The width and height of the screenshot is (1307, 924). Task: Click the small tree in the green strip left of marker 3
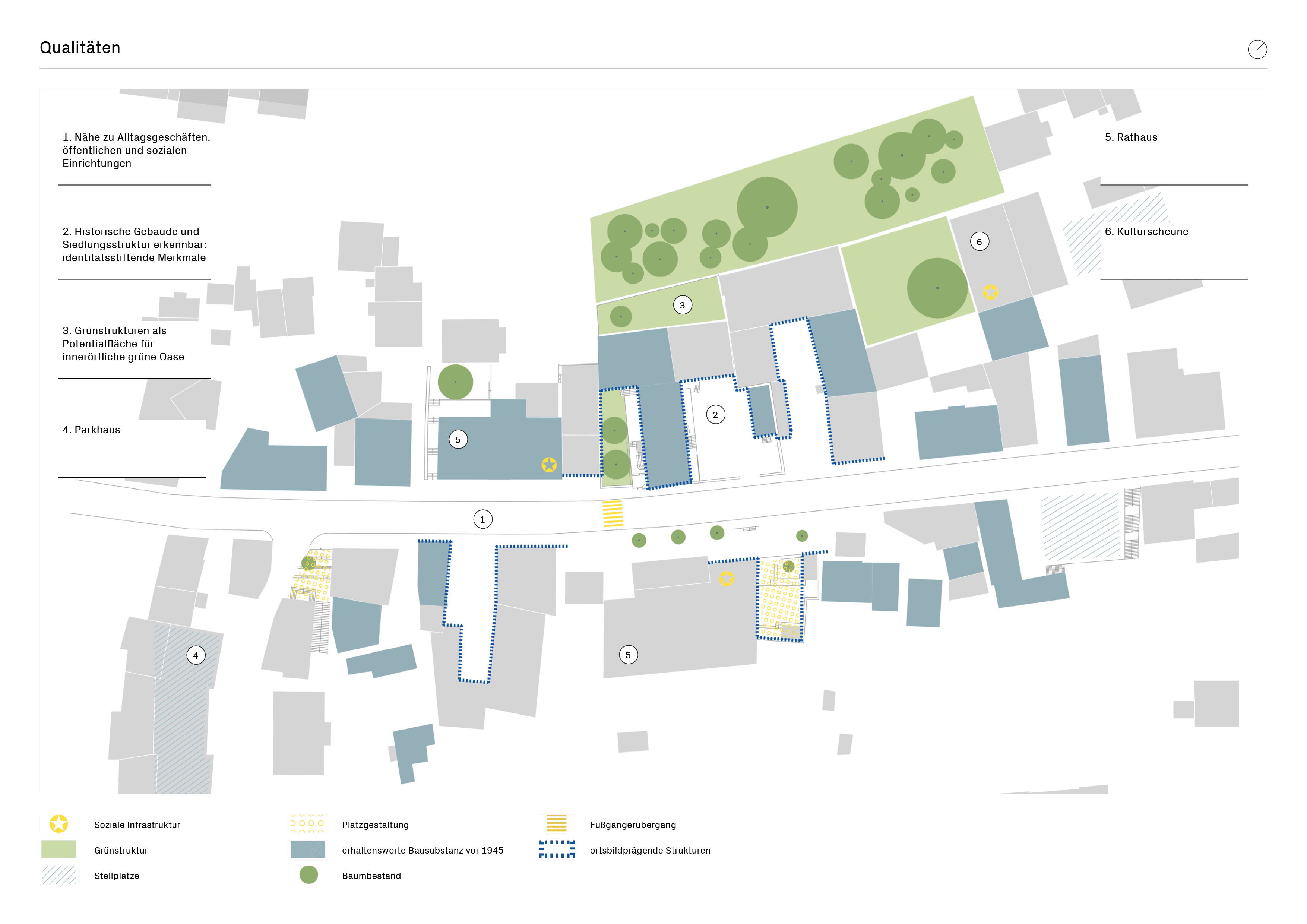click(x=620, y=317)
